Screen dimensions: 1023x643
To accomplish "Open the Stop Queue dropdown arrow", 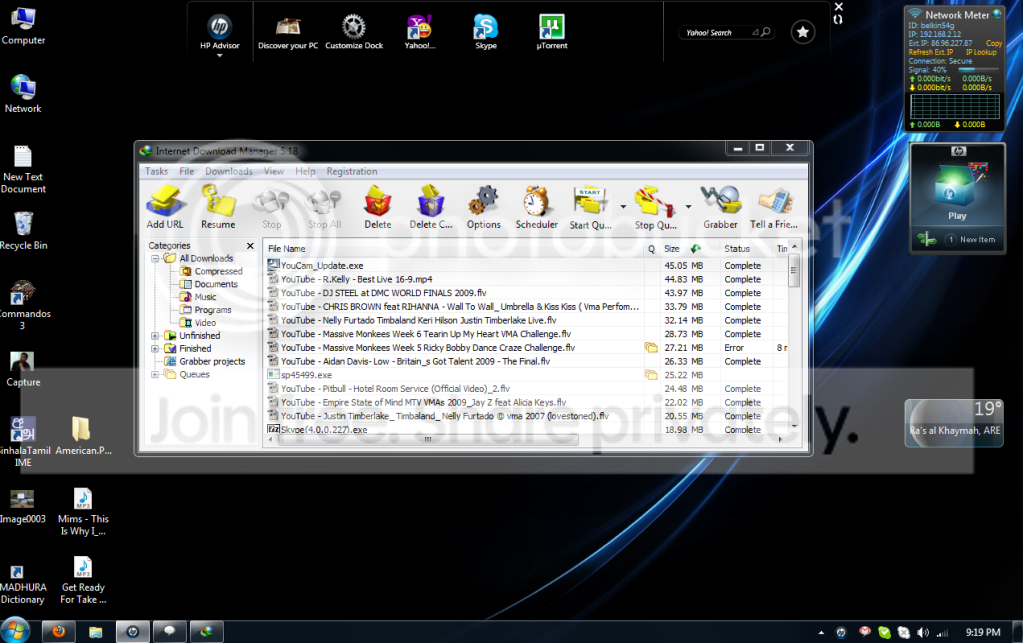I will [x=688, y=207].
